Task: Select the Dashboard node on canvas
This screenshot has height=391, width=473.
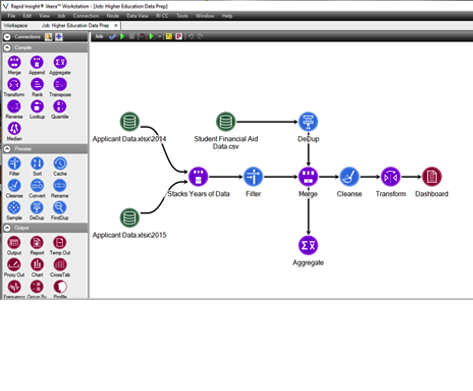Action: pos(432,177)
